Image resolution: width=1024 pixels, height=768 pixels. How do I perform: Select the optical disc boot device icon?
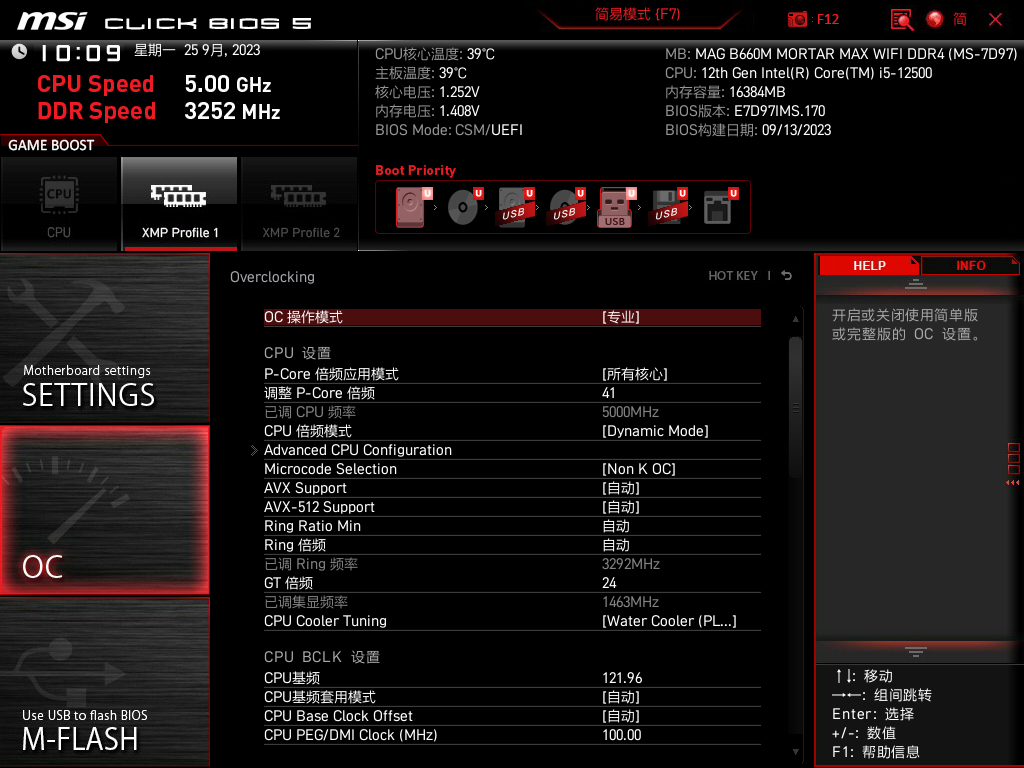click(x=461, y=205)
